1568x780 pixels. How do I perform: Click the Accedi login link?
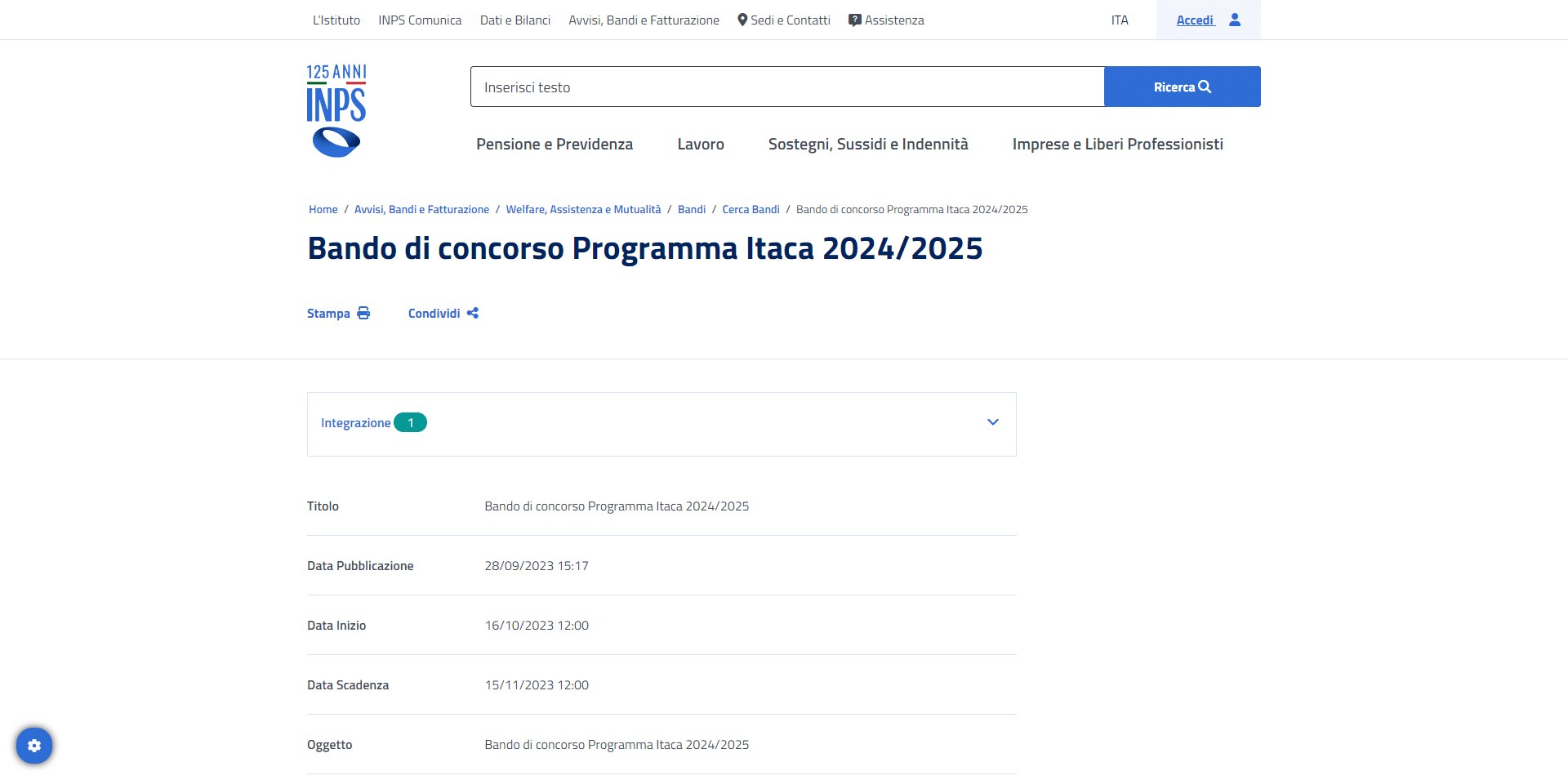[x=1196, y=20]
